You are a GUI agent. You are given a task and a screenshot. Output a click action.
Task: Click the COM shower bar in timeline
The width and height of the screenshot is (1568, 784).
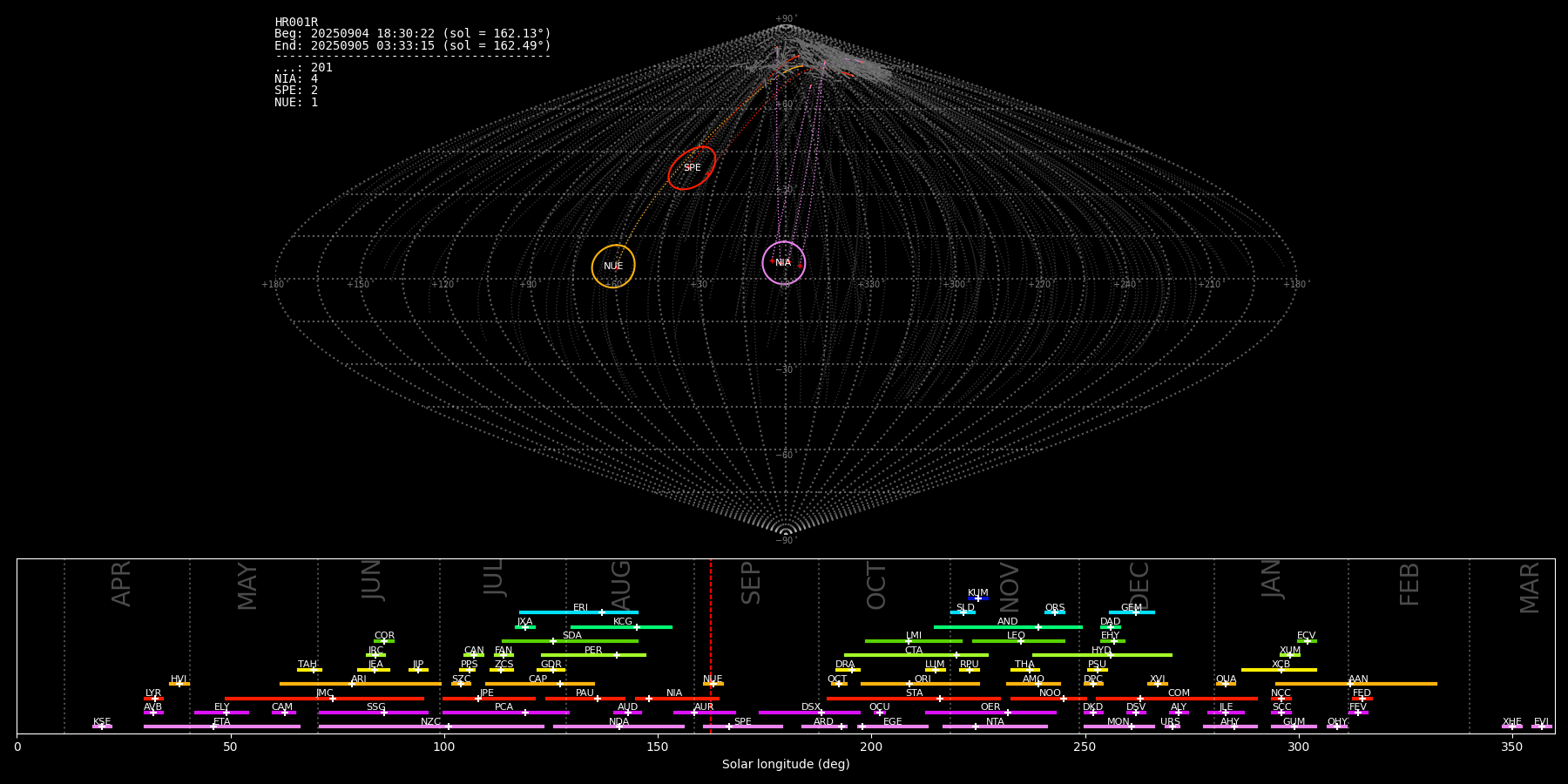(x=1177, y=699)
